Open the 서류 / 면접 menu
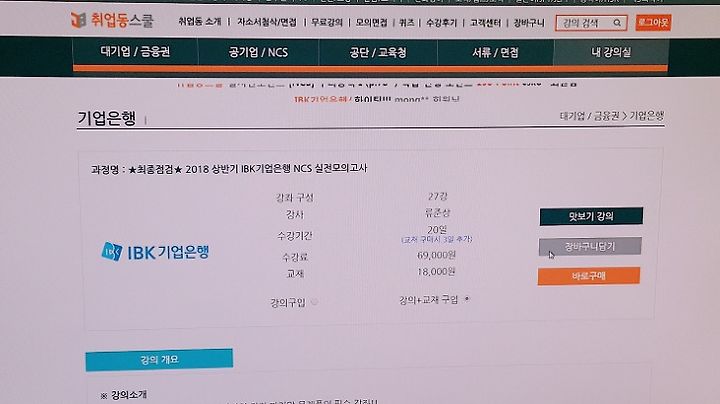720x404 pixels. (495, 53)
